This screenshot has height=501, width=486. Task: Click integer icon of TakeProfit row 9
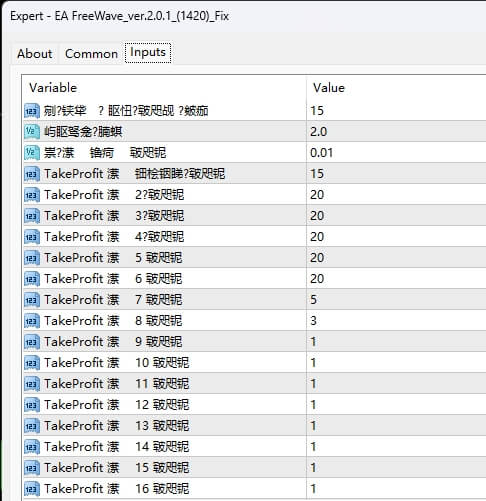pyautogui.click(x=32, y=342)
